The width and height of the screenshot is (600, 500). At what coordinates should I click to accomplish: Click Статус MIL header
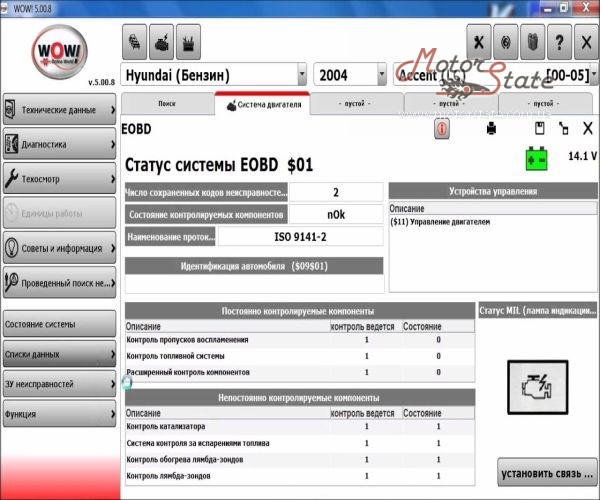coord(538,310)
